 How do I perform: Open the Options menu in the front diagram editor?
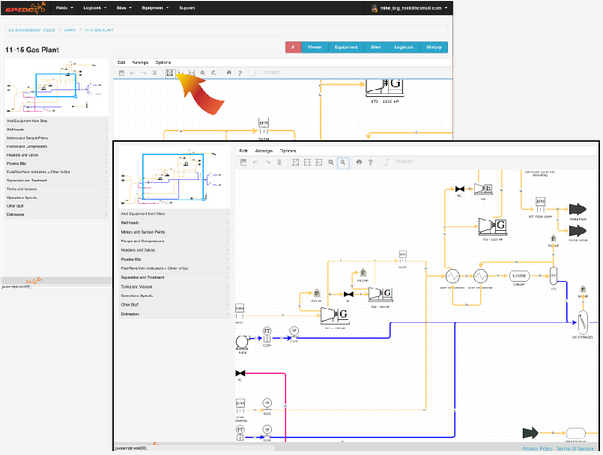coord(288,151)
